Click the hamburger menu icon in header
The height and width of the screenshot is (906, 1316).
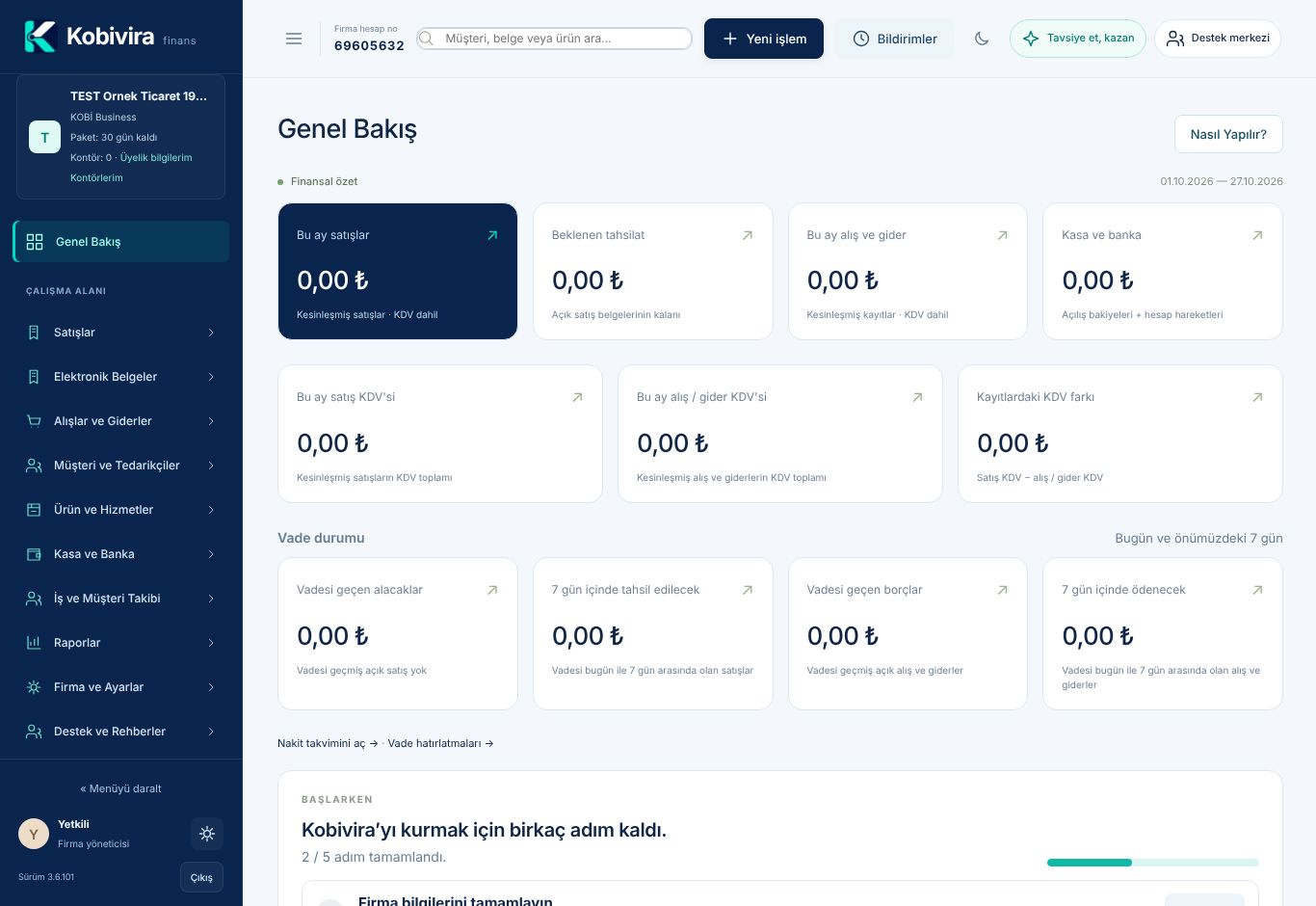pyautogui.click(x=294, y=39)
